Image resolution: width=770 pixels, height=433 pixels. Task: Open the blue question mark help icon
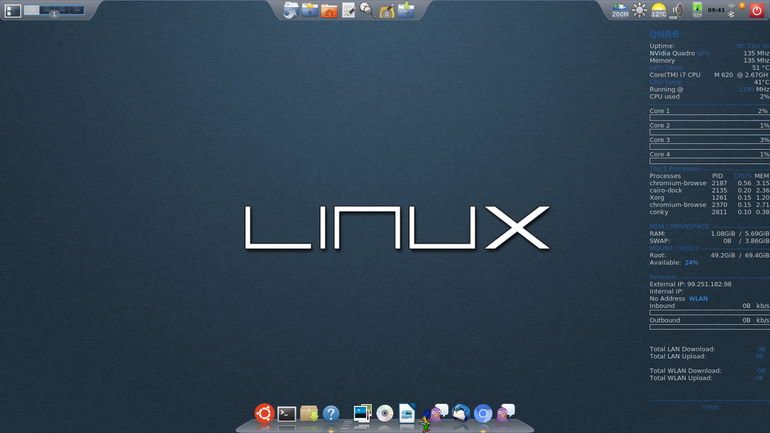pos(331,414)
